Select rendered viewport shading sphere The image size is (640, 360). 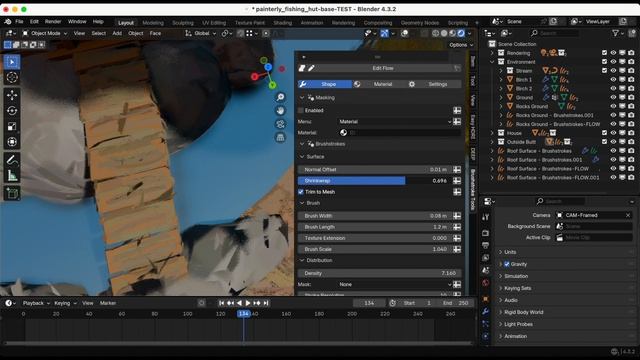461,33
